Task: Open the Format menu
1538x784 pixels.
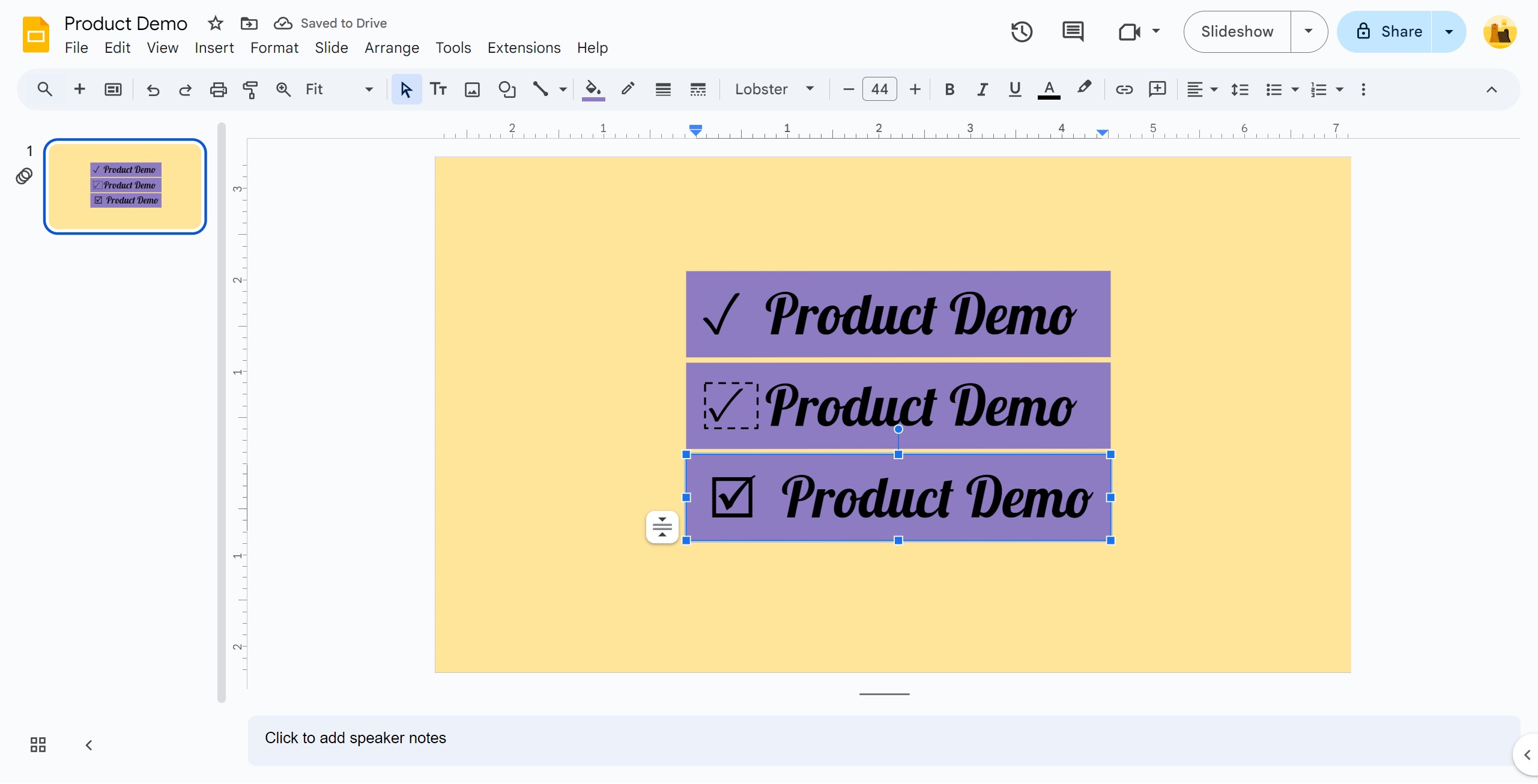Action: pyautogui.click(x=274, y=47)
